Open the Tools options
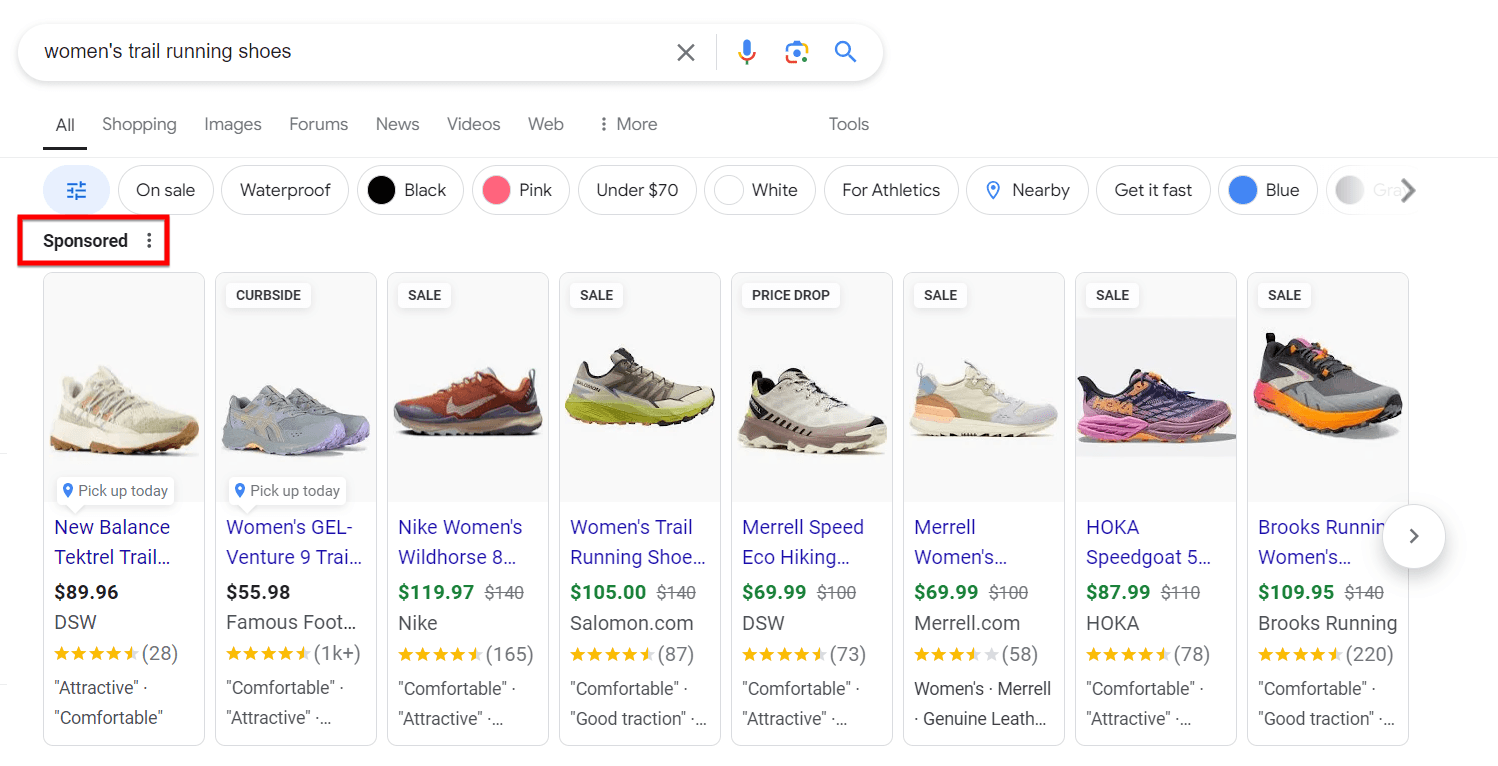Viewport: 1498px width, 766px height. click(x=848, y=124)
